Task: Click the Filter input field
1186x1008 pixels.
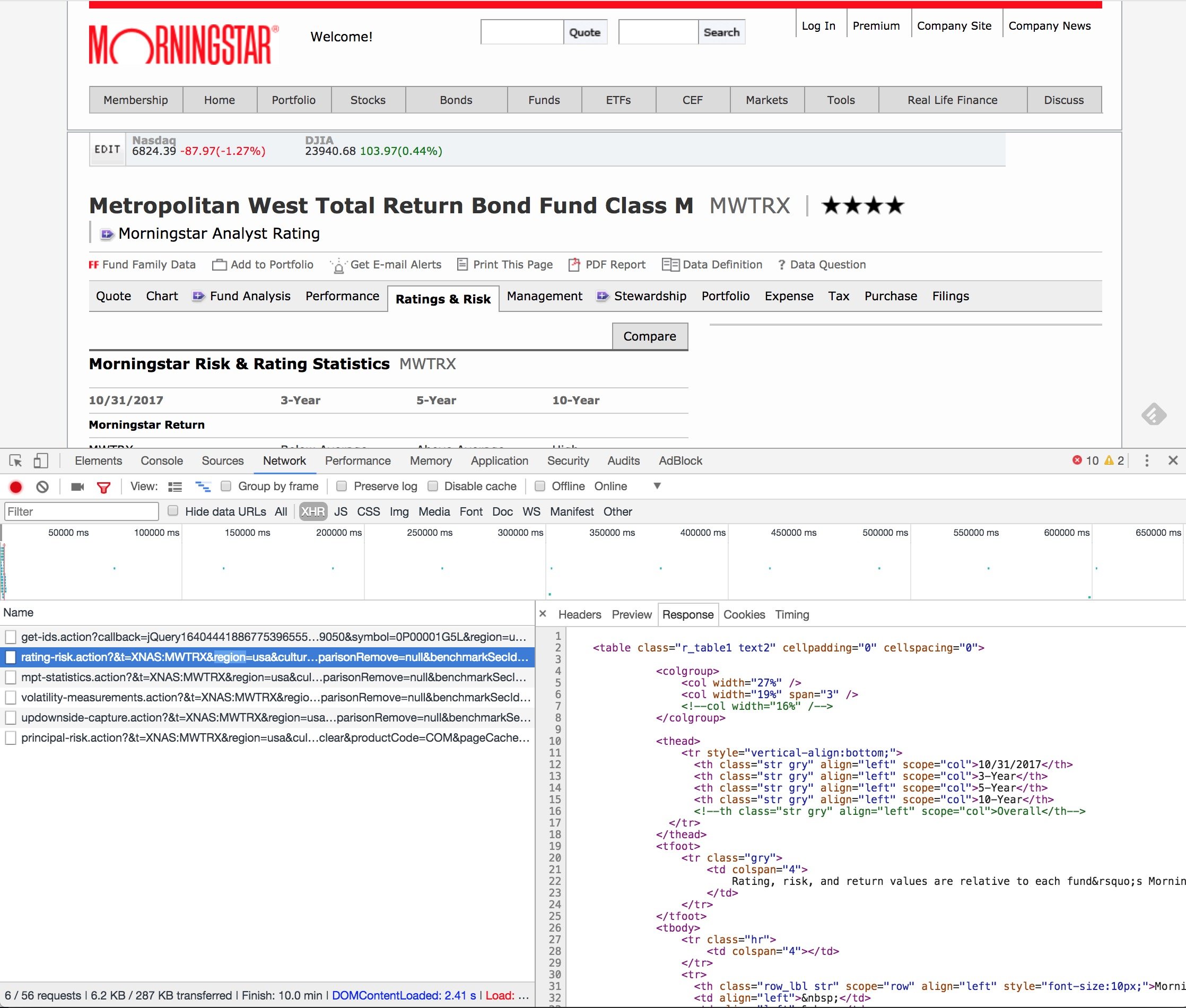Action: coord(81,511)
